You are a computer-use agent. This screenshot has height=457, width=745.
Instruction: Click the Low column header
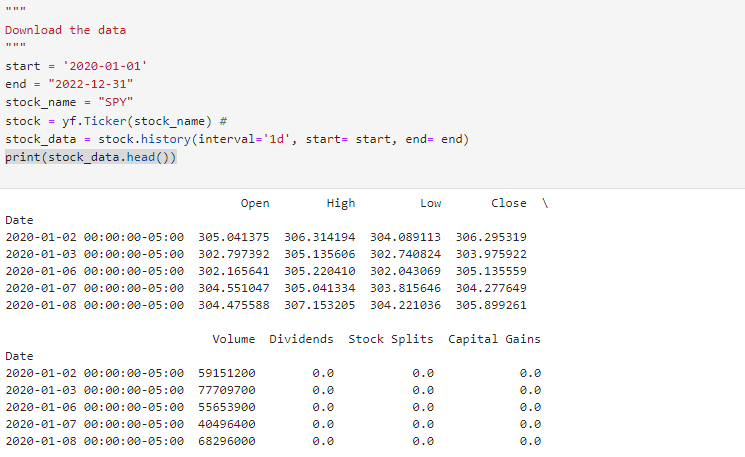[430, 203]
